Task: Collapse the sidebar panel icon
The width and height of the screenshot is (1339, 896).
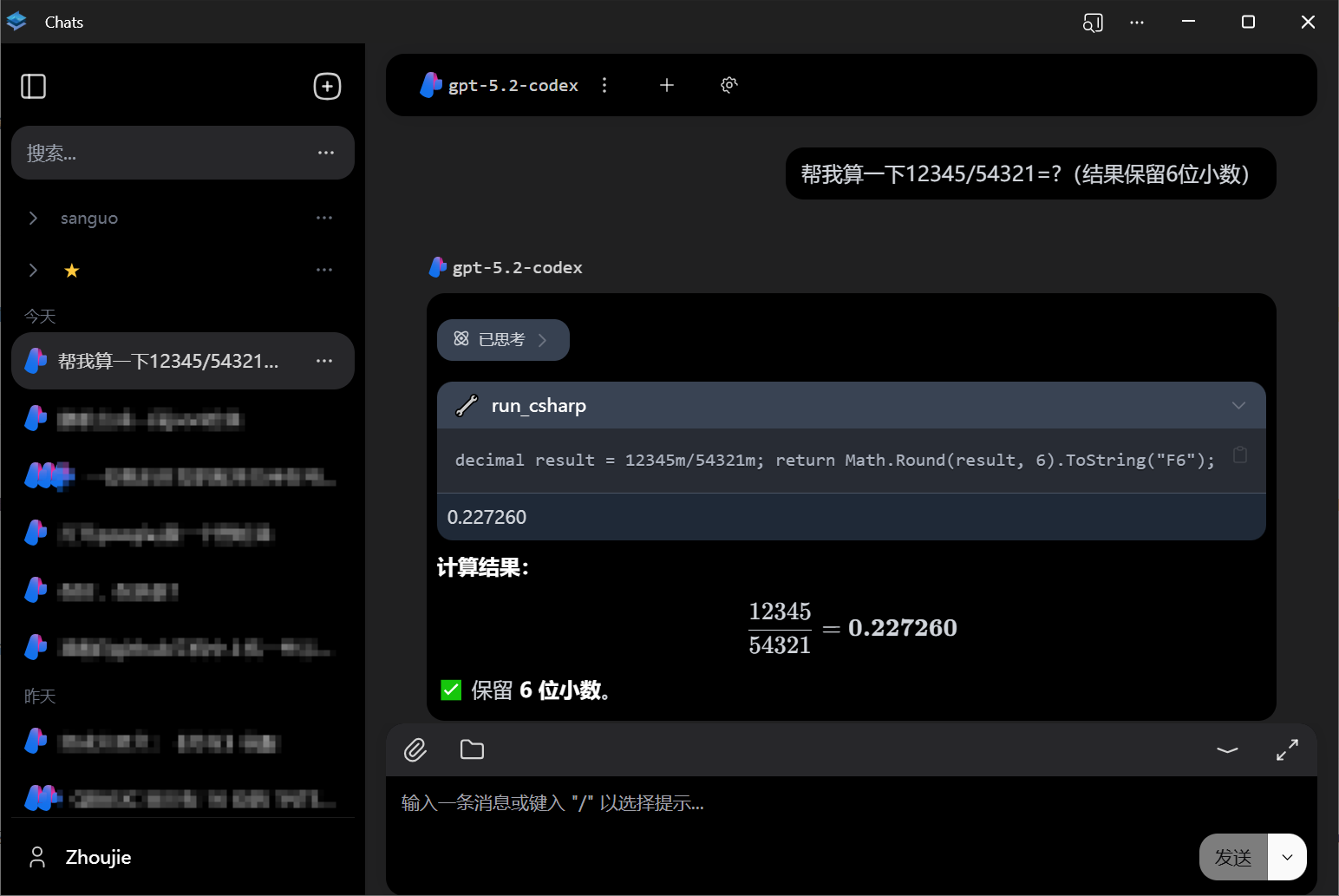Action: (33, 86)
